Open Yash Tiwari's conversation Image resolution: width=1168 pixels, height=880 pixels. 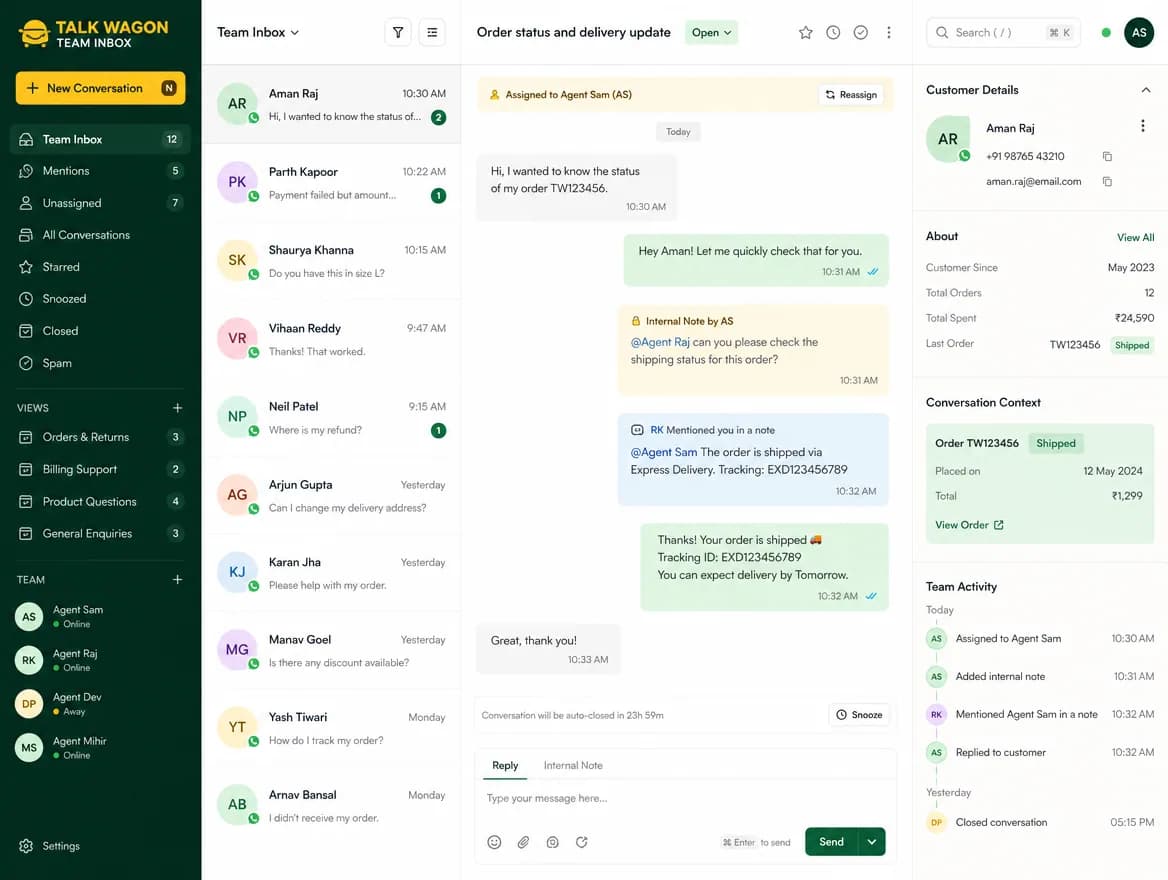[331, 729]
